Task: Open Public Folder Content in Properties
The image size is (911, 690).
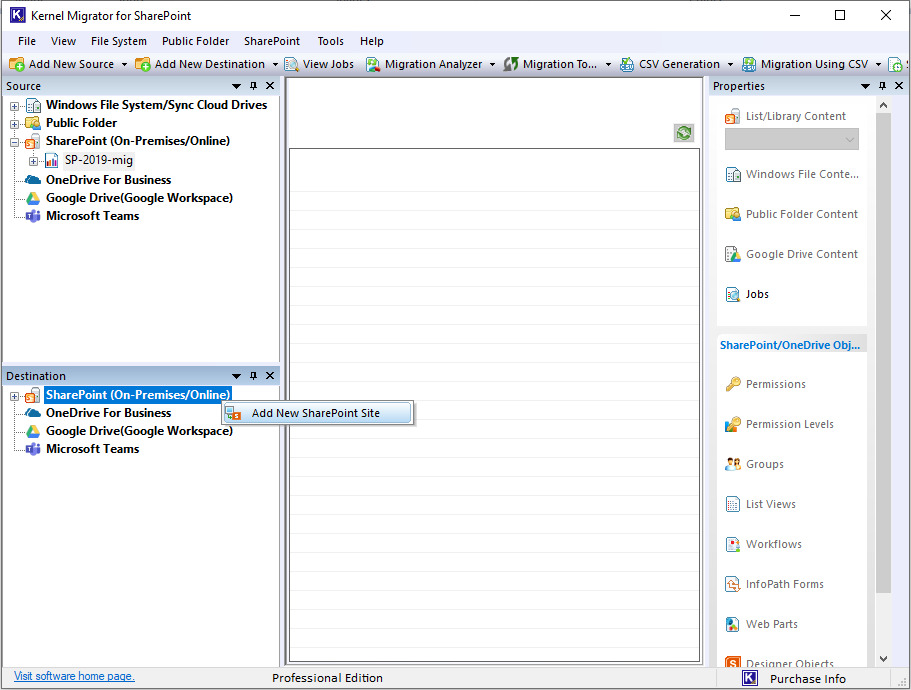Action: click(791, 214)
